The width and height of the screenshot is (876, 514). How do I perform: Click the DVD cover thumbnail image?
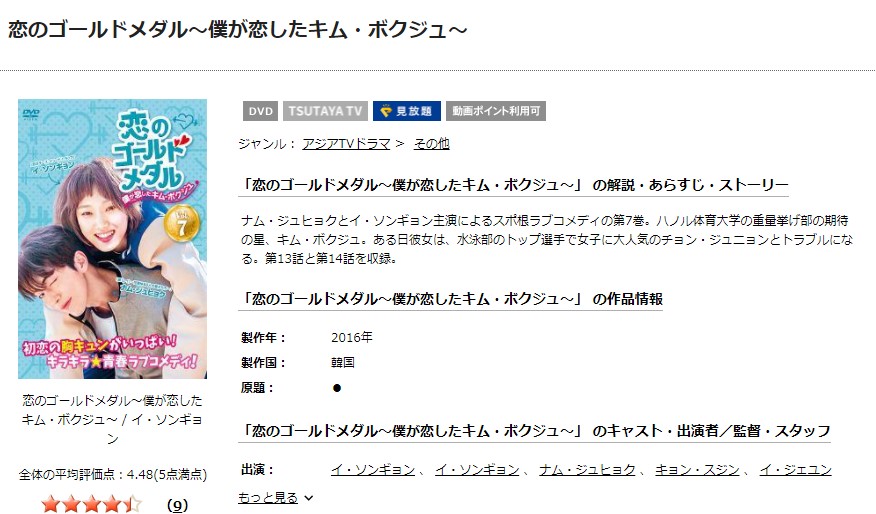coord(112,239)
